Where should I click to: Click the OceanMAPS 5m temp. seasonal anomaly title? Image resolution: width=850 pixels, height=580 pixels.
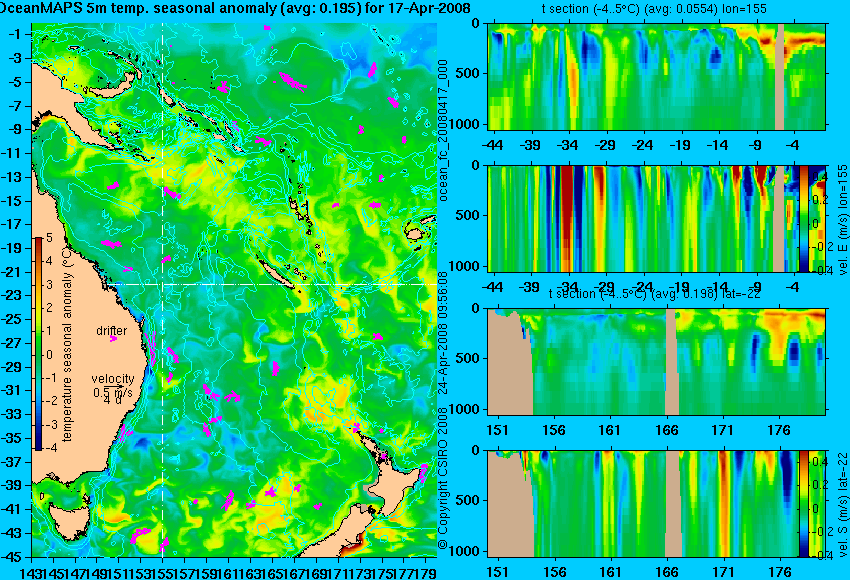pos(235,8)
